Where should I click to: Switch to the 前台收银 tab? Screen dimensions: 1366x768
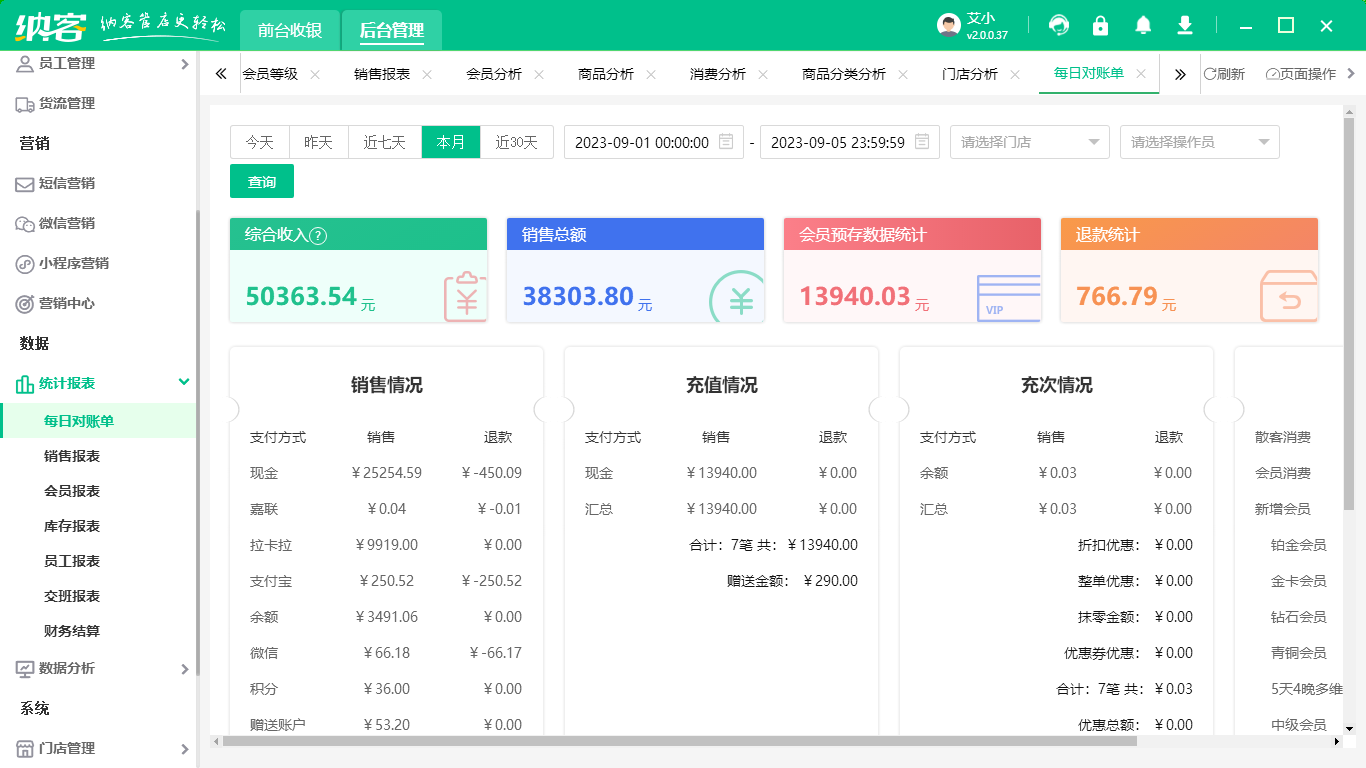pyautogui.click(x=290, y=31)
